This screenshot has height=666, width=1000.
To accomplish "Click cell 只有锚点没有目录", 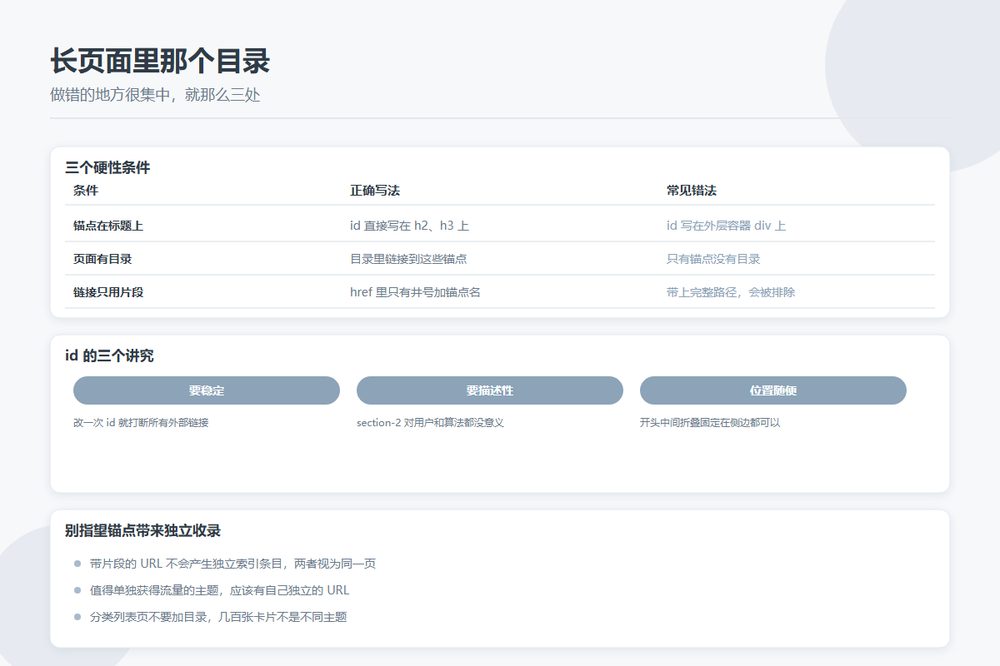I will point(713,258).
